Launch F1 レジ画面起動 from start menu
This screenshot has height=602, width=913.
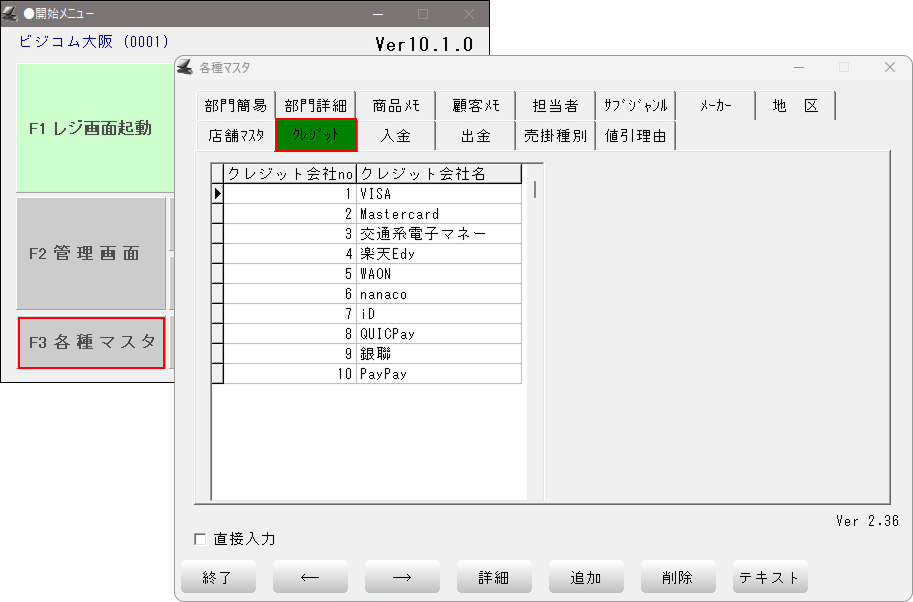coord(90,128)
